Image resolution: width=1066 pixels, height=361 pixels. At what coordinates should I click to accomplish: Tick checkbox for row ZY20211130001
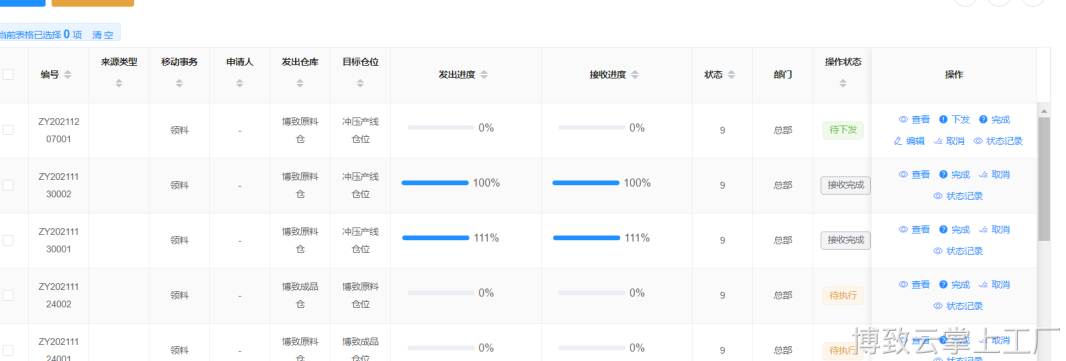tap(7, 240)
